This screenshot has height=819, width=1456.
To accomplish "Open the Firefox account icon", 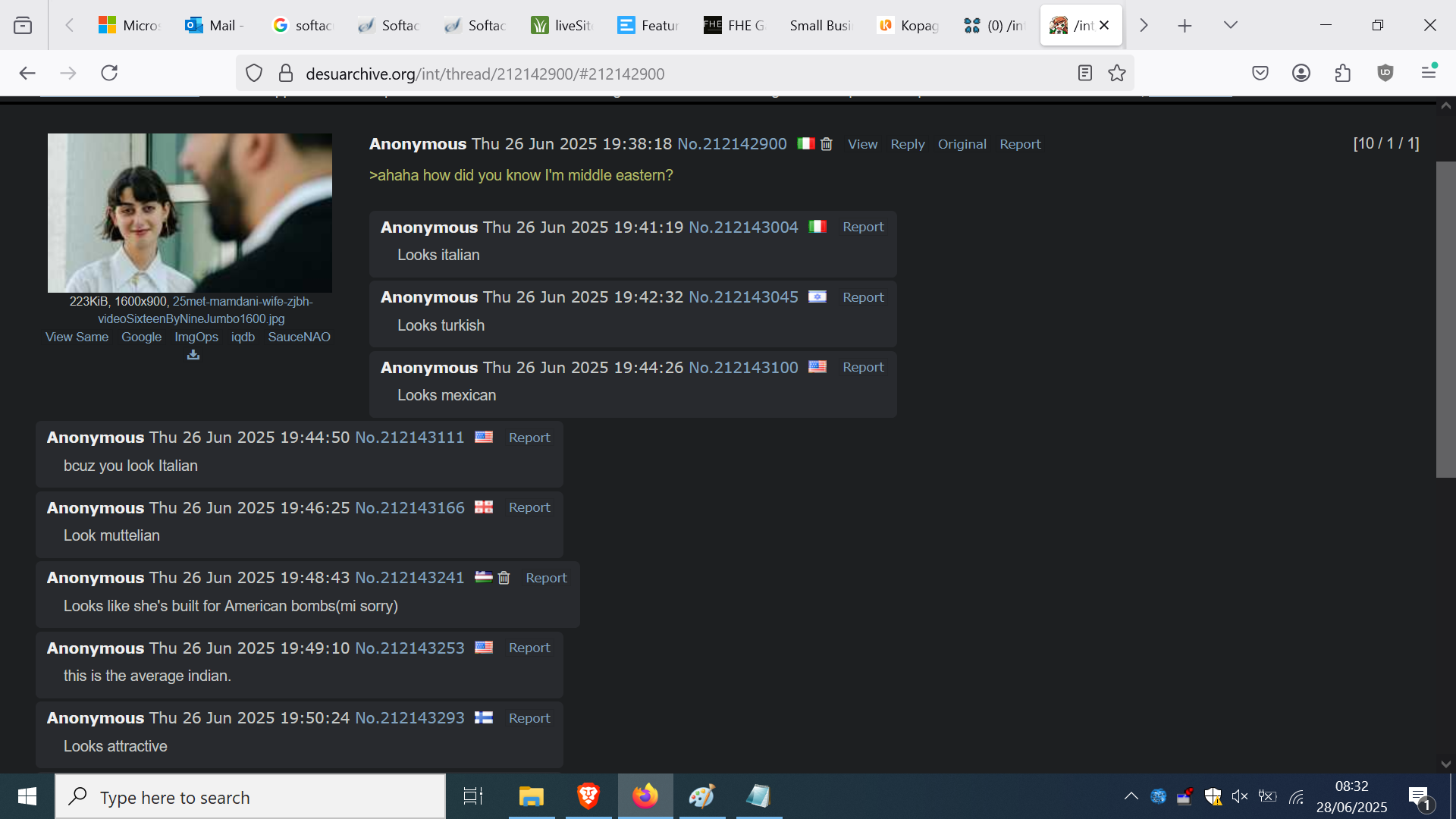I will [x=1301, y=73].
